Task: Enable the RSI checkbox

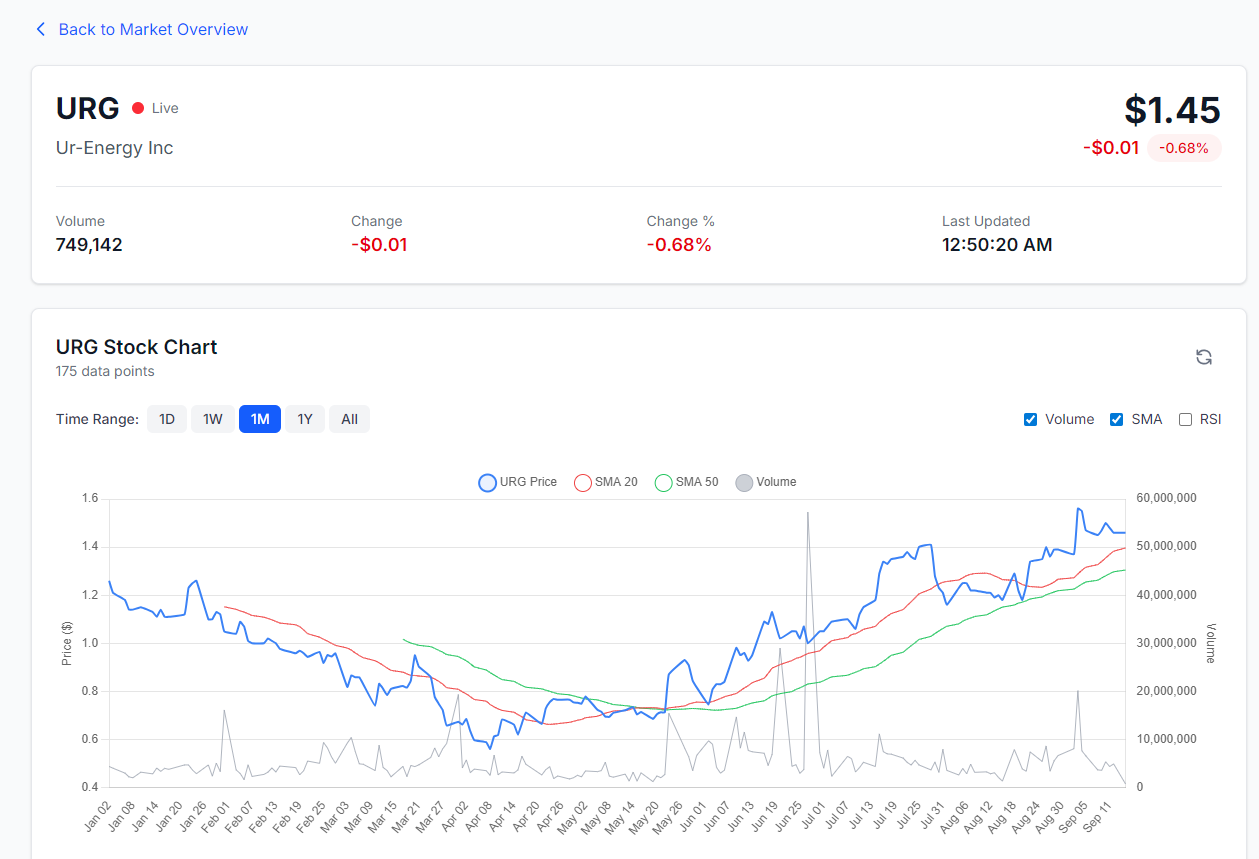Action: tap(1185, 419)
